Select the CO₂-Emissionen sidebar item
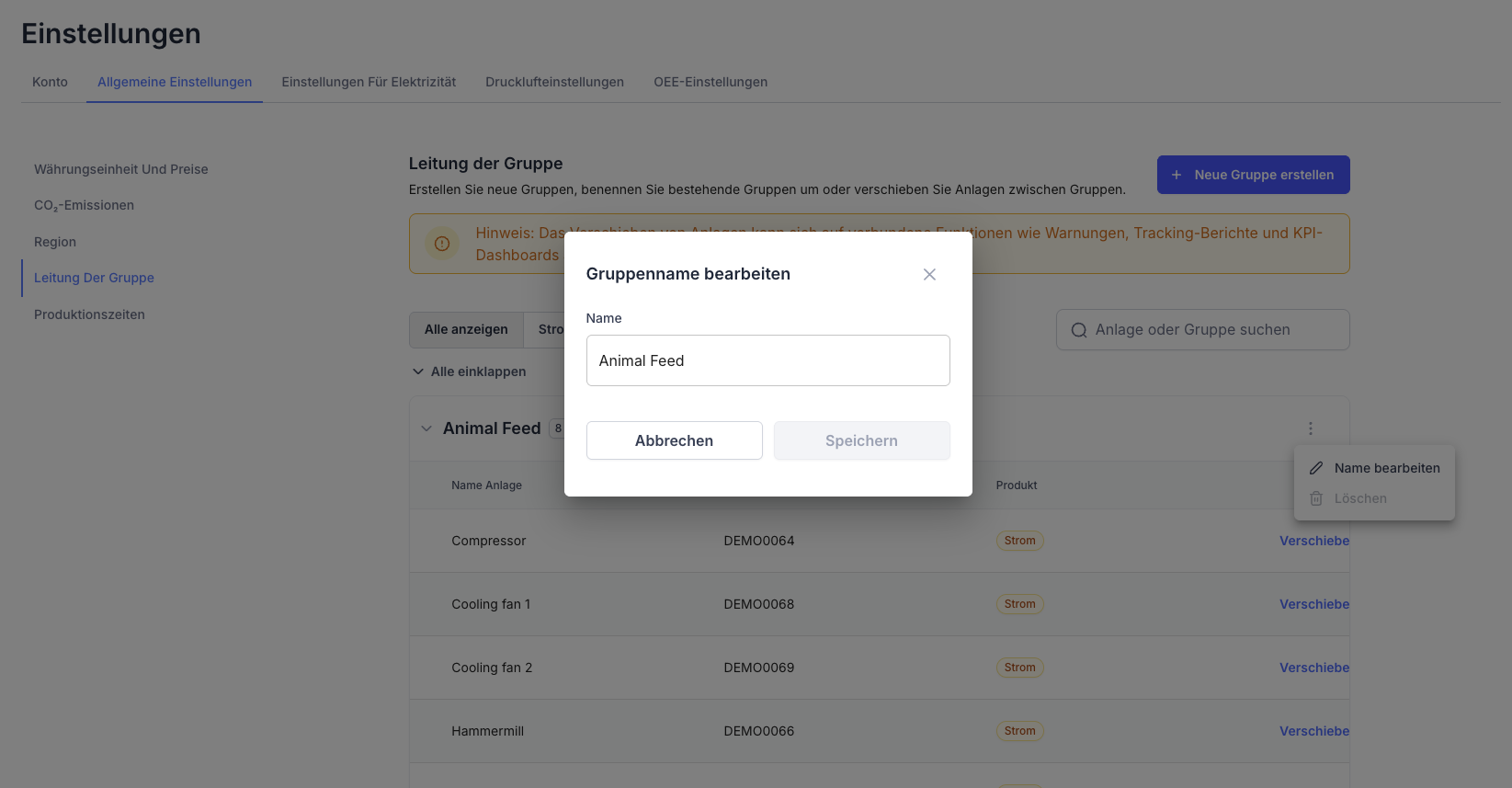 (84, 205)
